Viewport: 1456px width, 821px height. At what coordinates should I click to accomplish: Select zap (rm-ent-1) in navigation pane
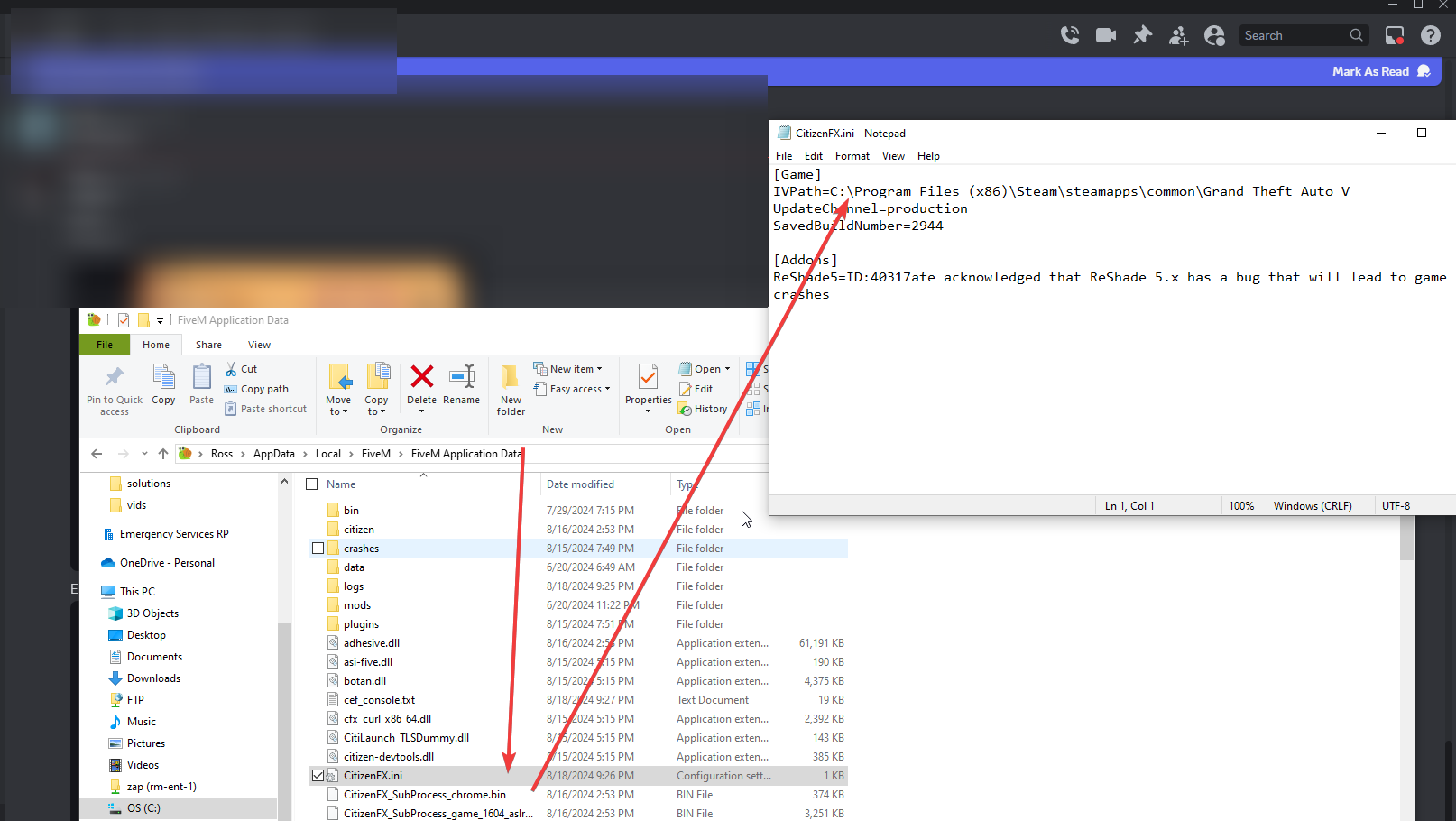click(x=161, y=787)
